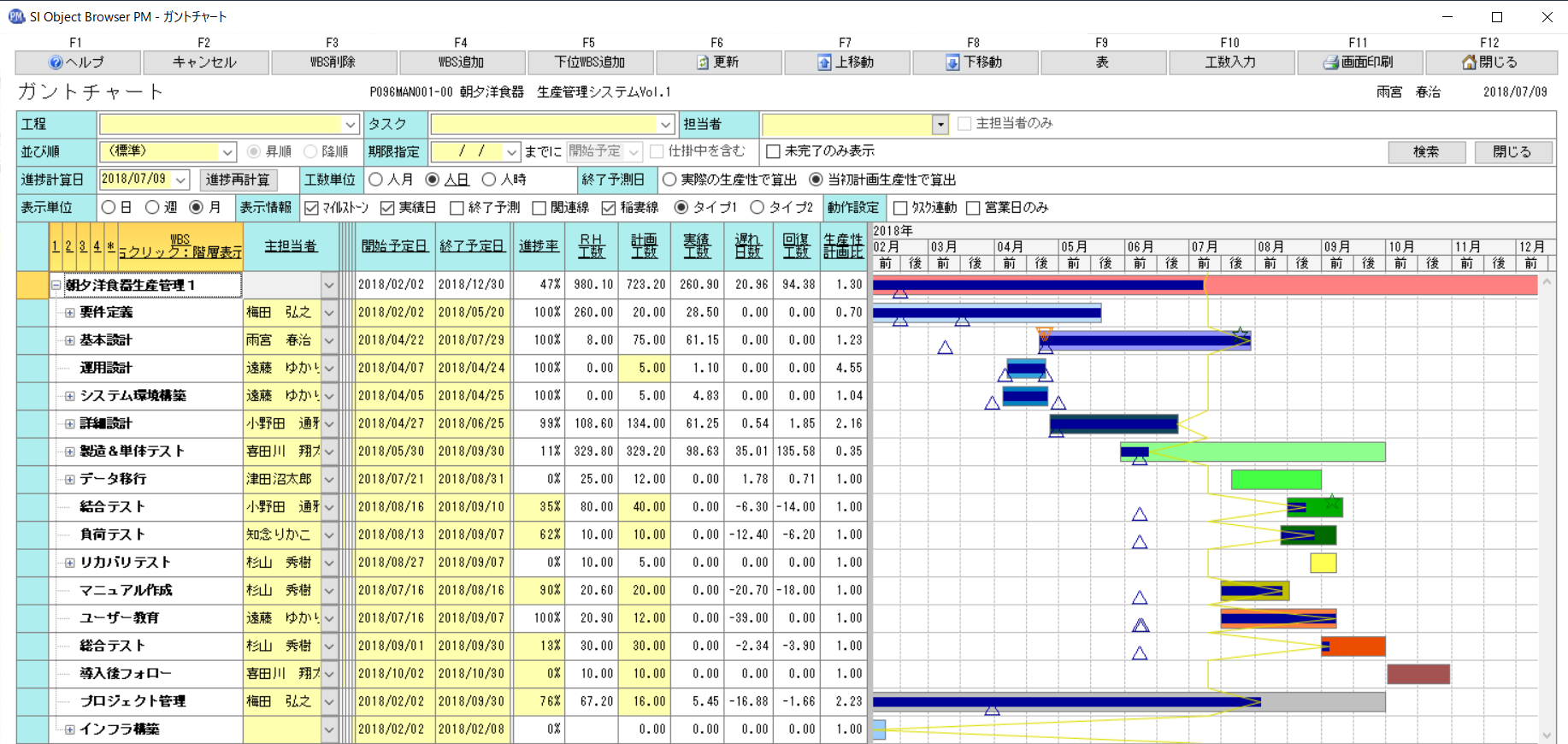1568x744 pixels.
Task: Toggle the マイルストーン checkbox
Action: 311,208
